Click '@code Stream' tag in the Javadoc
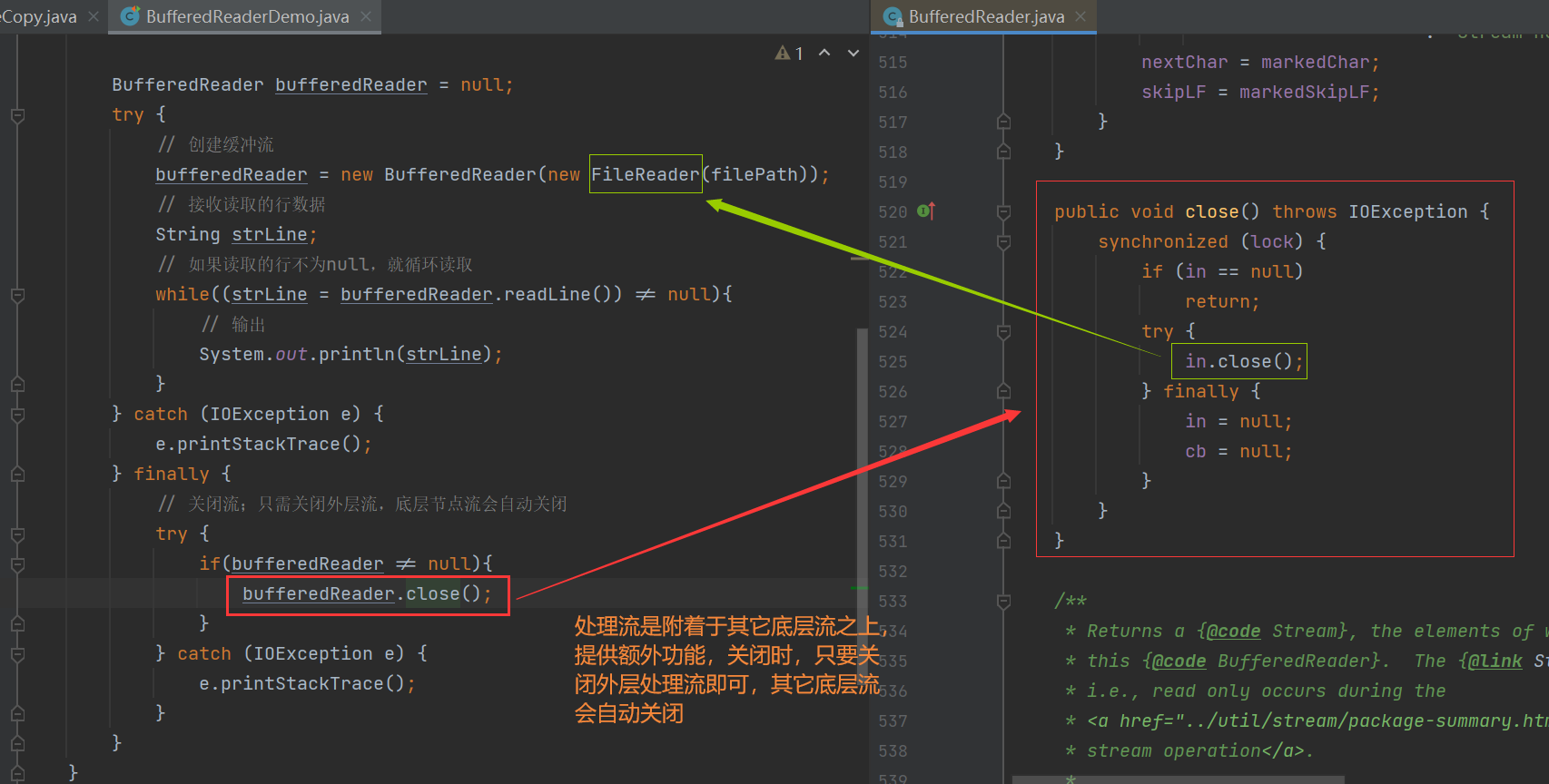1549x784 pixels. 1273,631
